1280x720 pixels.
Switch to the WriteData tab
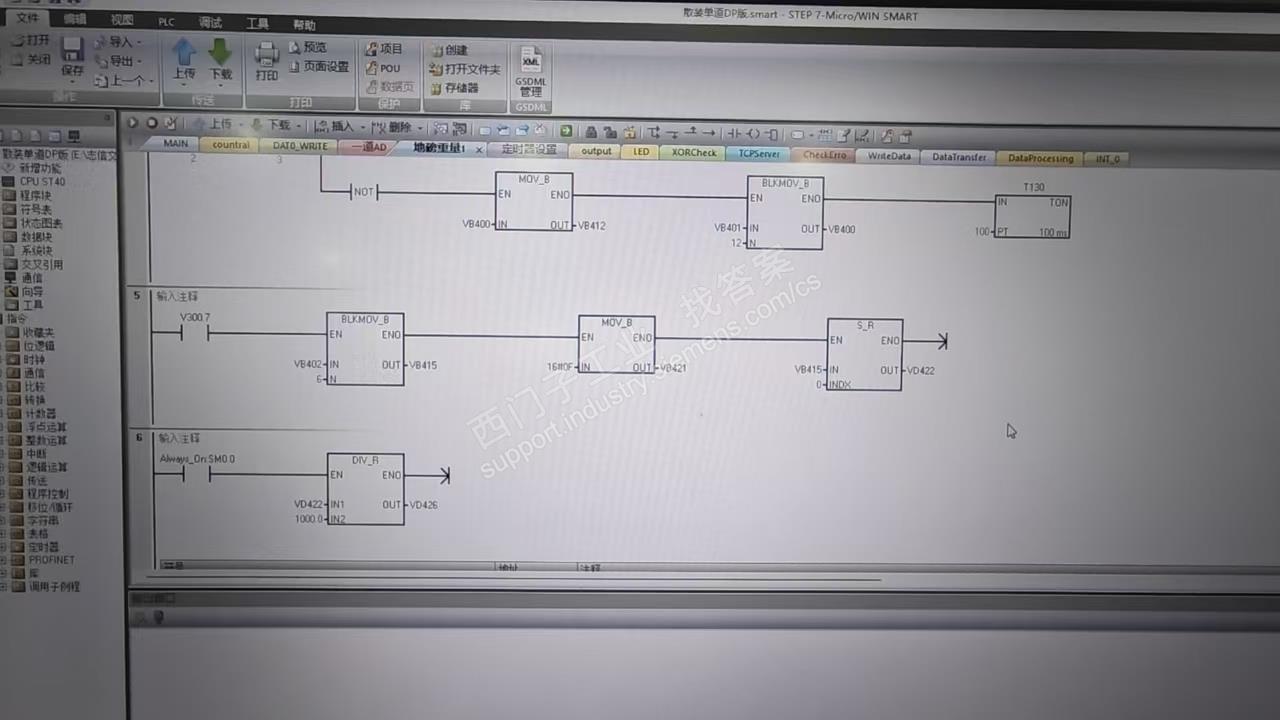click(889, 156)
